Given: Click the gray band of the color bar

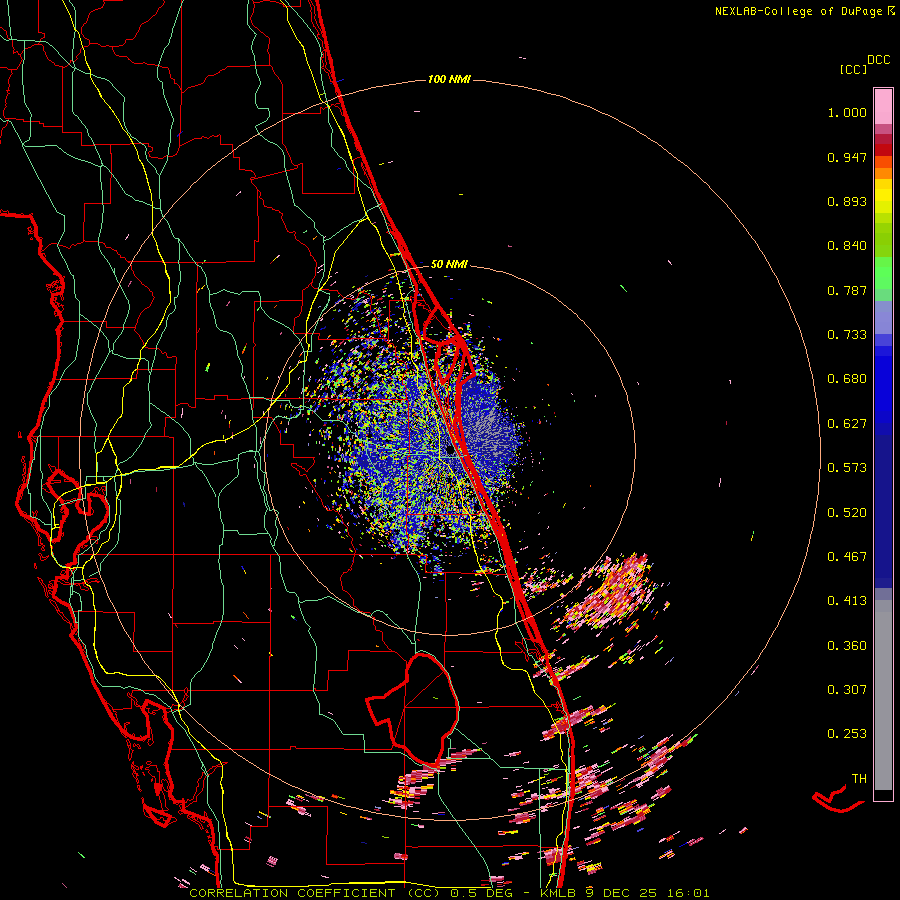Looking at the screenshot, I should click(883, 695).
